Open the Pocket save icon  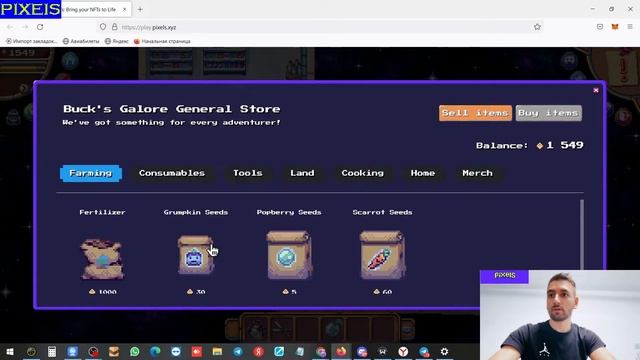[x=600, y=27]
